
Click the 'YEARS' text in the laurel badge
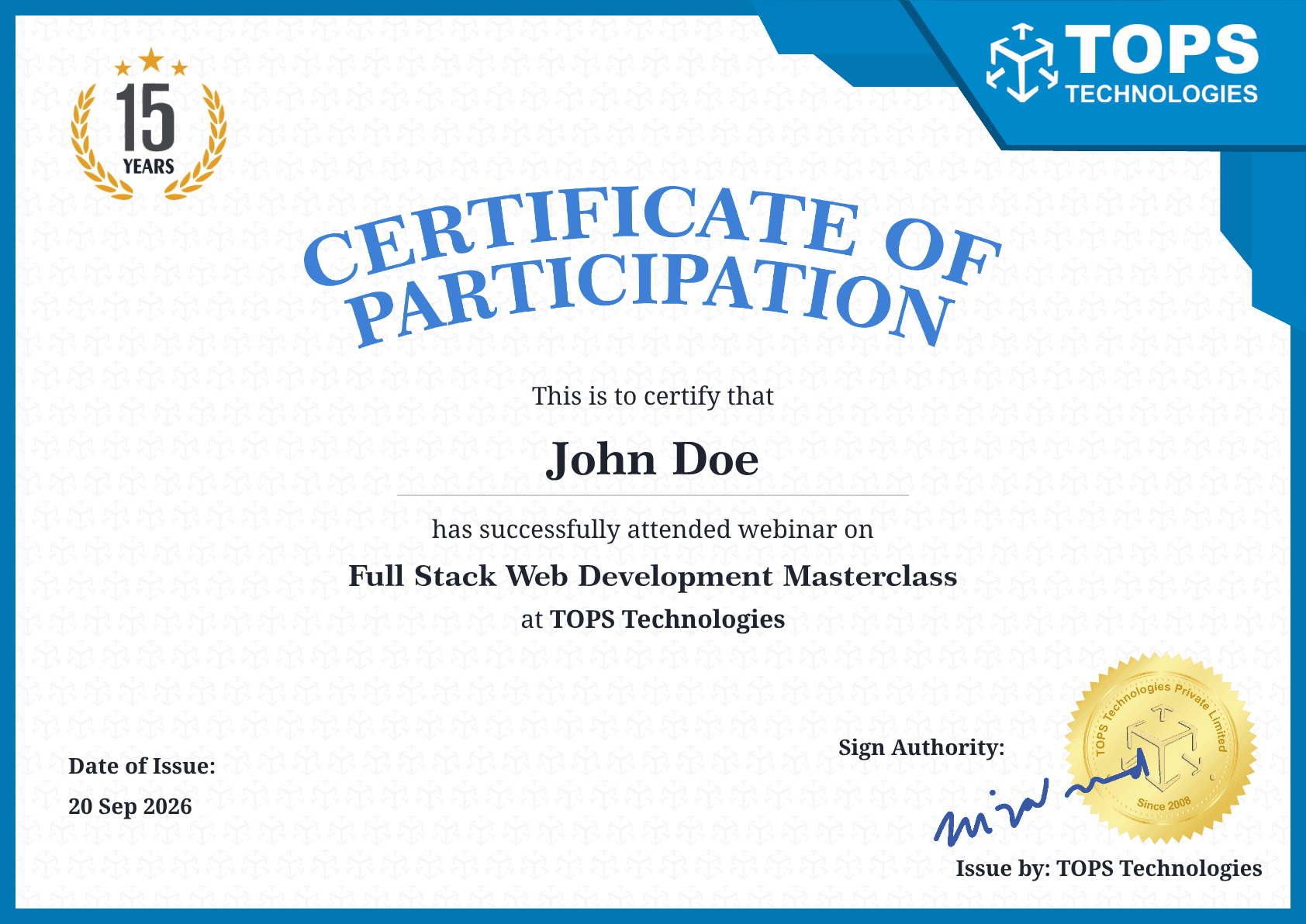(x=148, y=166)
